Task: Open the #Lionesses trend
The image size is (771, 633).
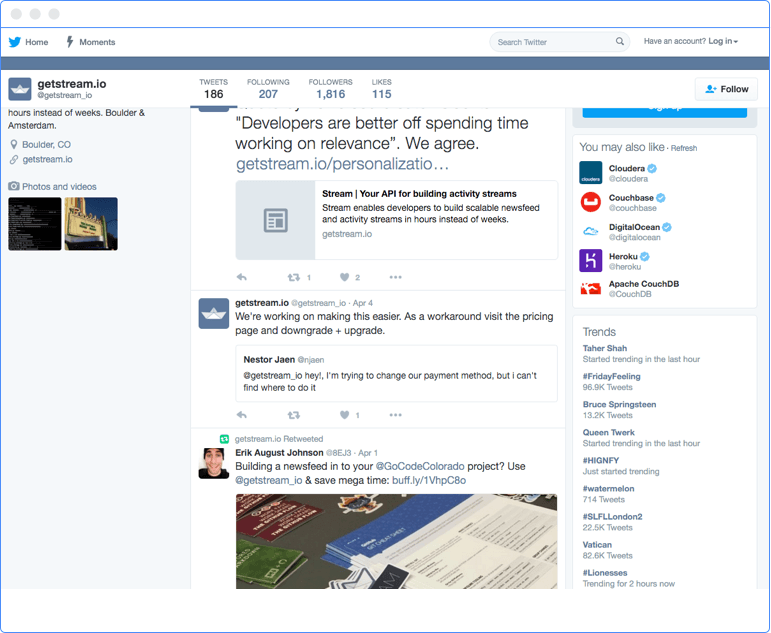Action: pyautogui.click(x=605, y=573)
